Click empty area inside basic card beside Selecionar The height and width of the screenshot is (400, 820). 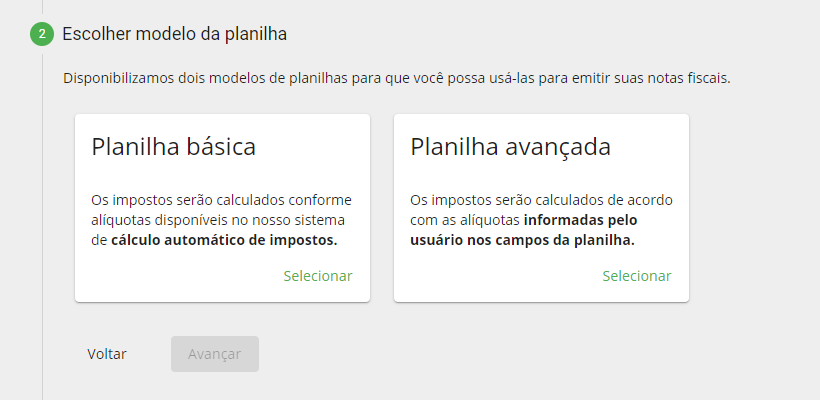click(170, 276)
